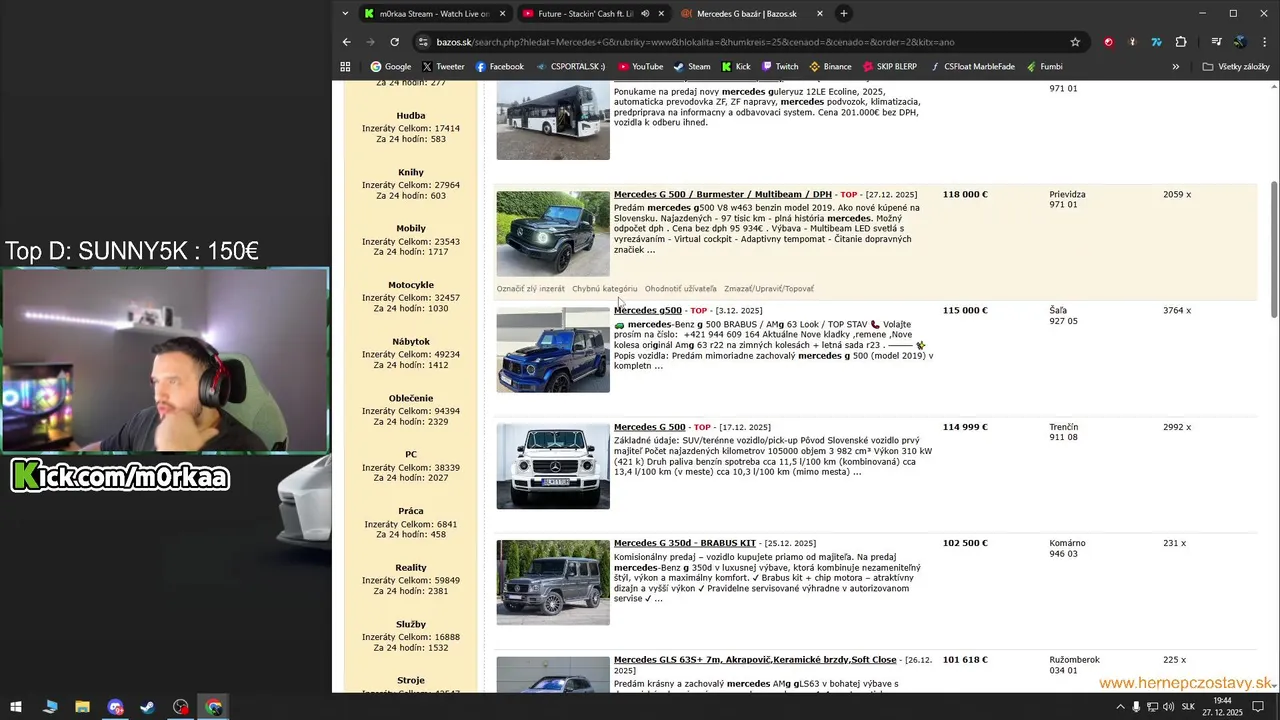Screen dimensions: 1280x720
Task: Open the Všetky záložky bookmarks folder
Action: (1236, 67)
